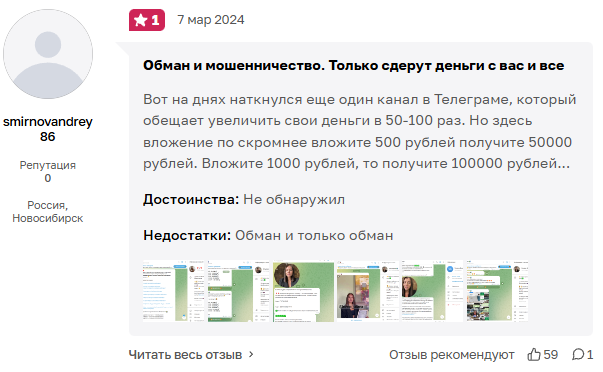This screenshot has width=603, height=372.
Task: Open fourth thumbnail with video of woman
Action: coord(368,291)
